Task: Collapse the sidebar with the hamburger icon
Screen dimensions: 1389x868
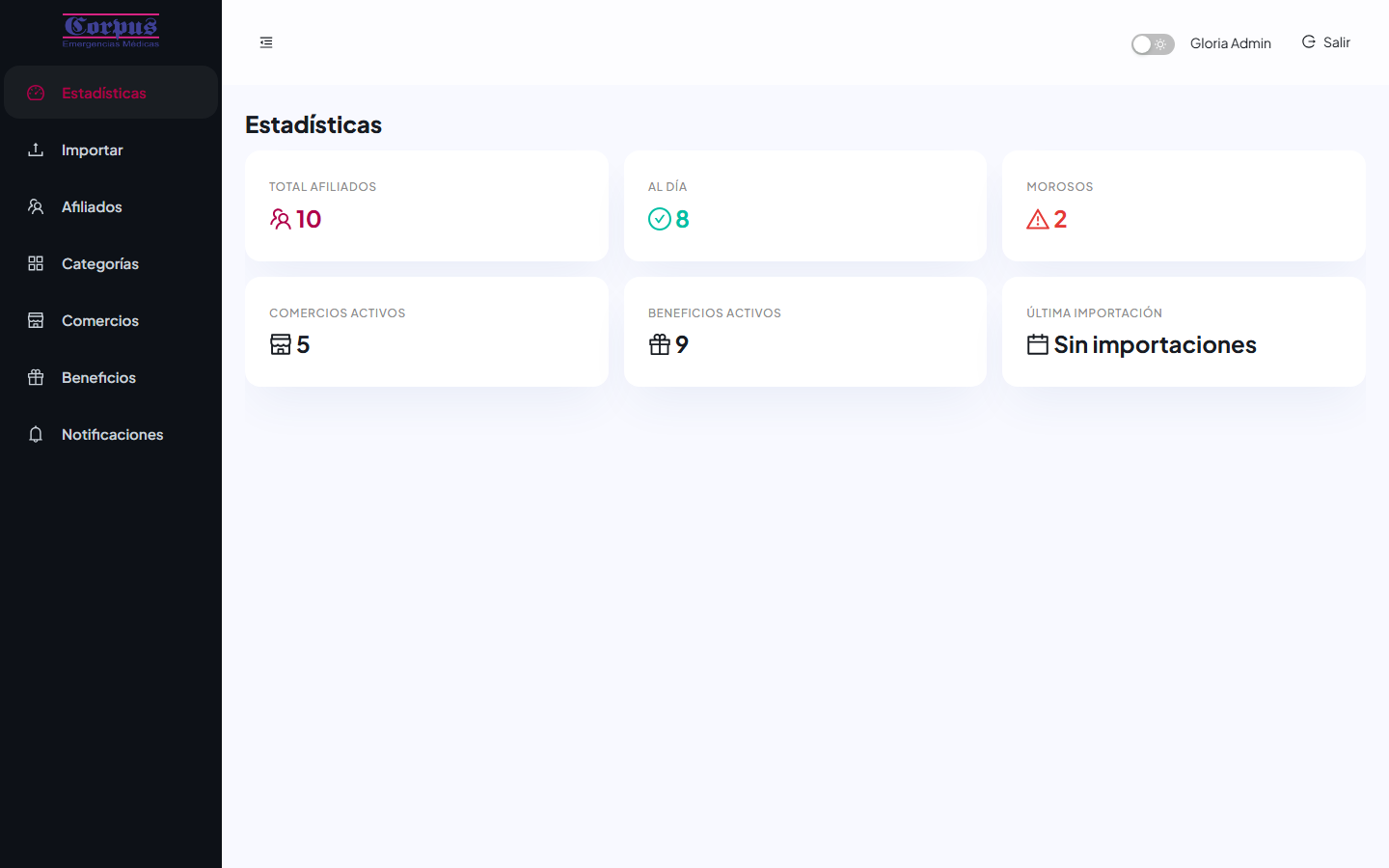Action: point(266,42)
